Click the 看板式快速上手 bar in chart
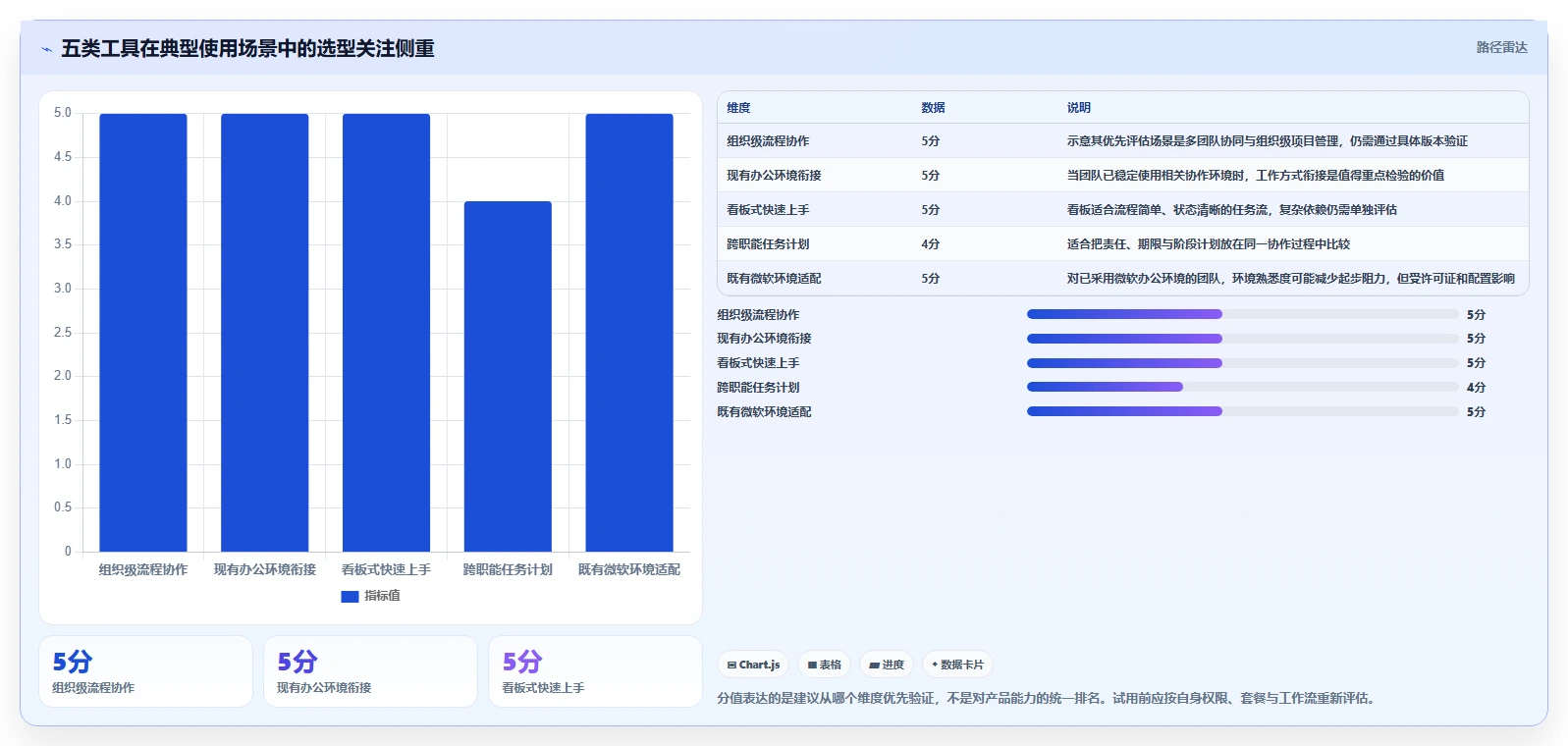The width and height of the screenshot is (1568, 746). [x=386, y=333]
